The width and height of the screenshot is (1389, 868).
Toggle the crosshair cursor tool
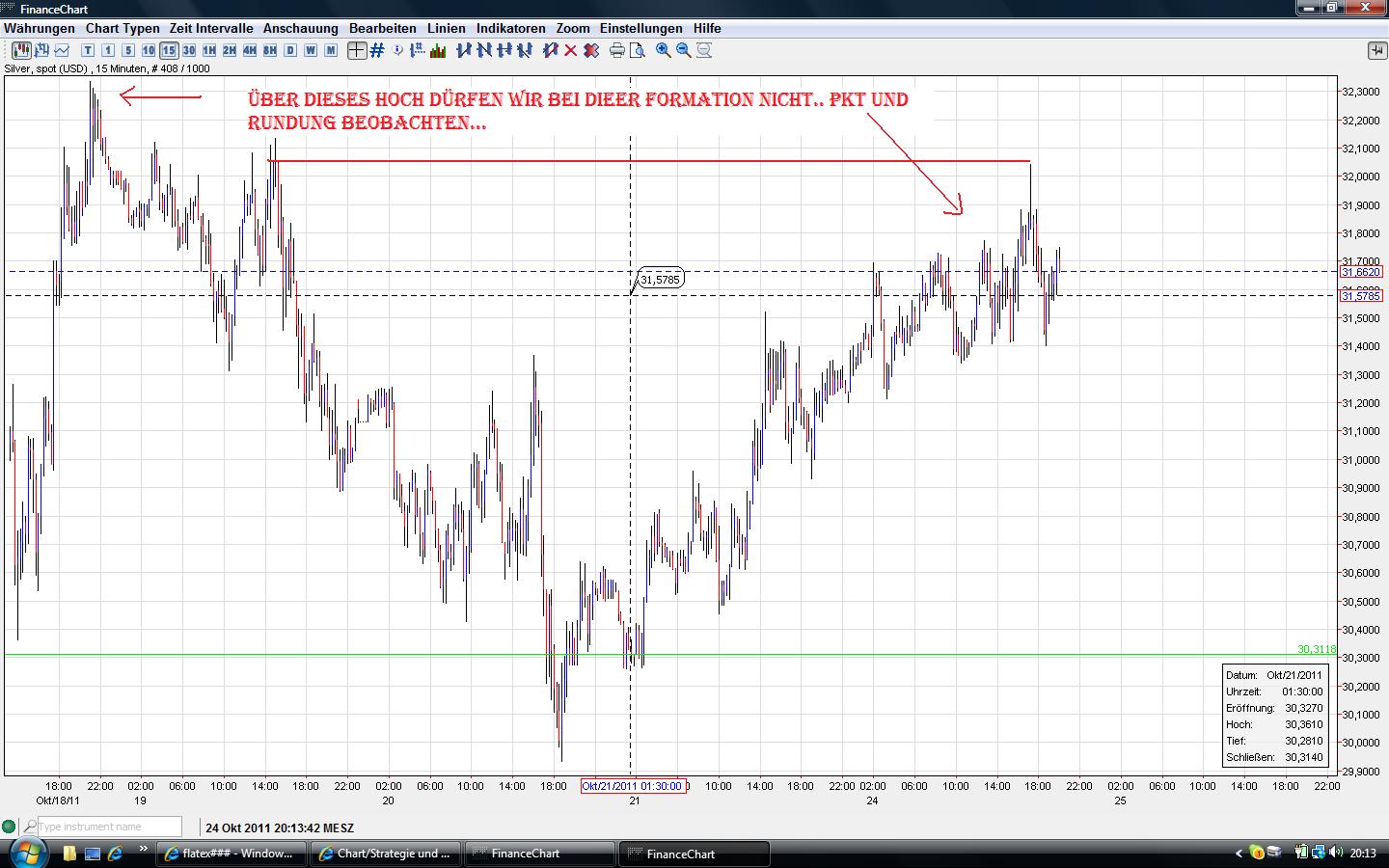357,50
